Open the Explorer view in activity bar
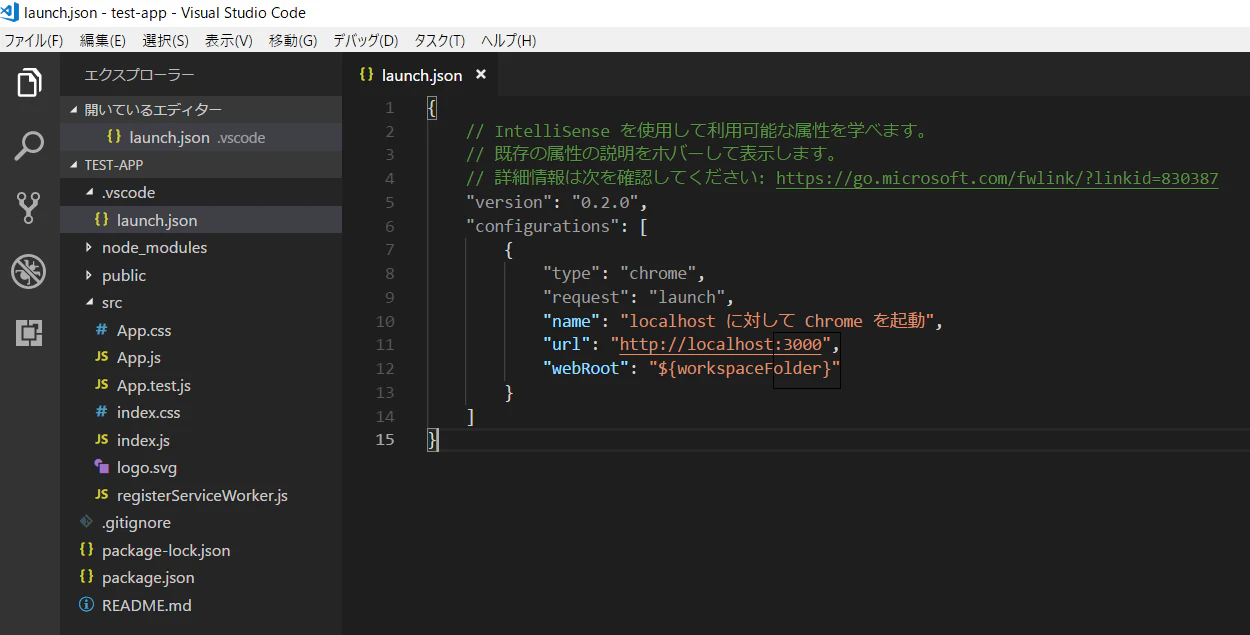 tap(29, 83)
